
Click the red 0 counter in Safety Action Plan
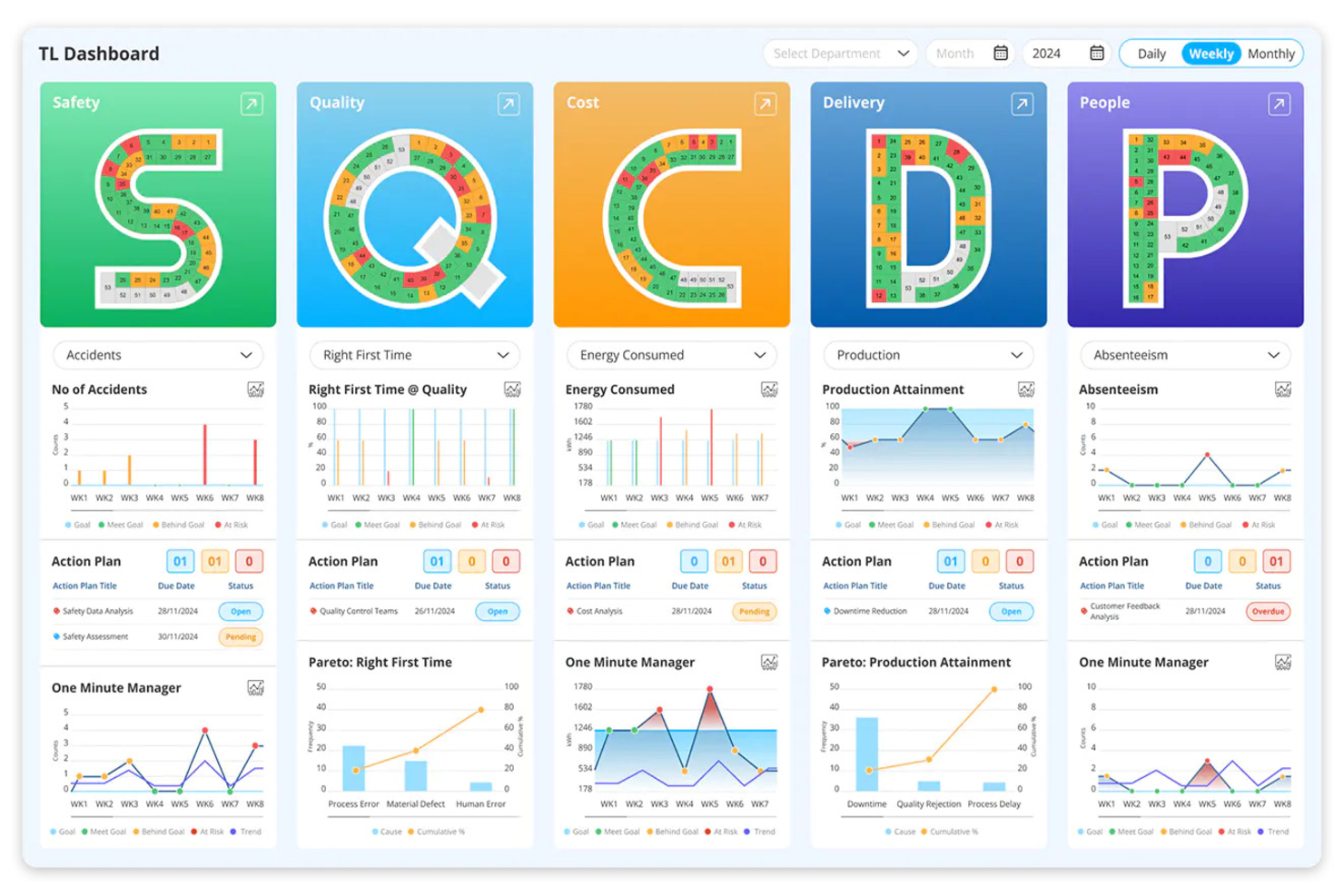click(x=249, y=561)
